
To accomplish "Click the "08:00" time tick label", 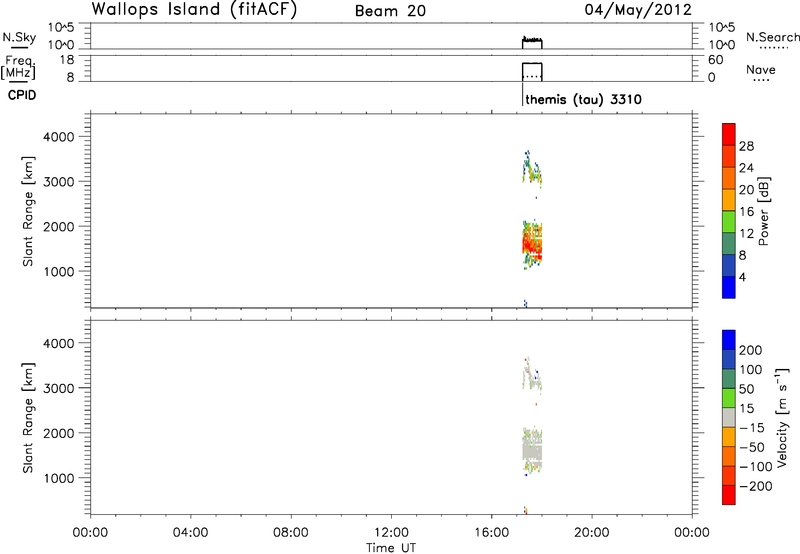I will [x=291, y=533].
